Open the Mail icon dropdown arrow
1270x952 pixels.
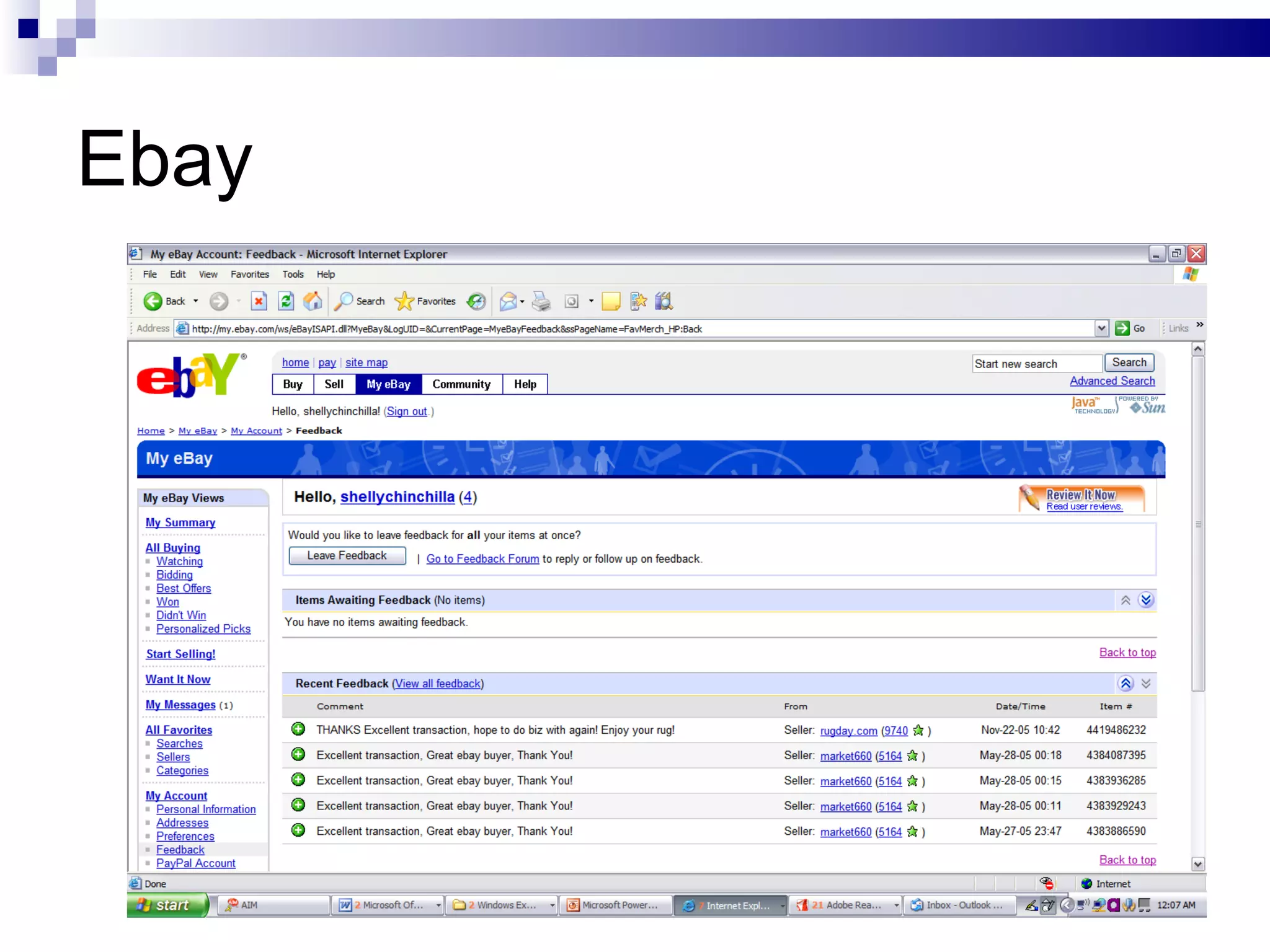coord(522,302)
